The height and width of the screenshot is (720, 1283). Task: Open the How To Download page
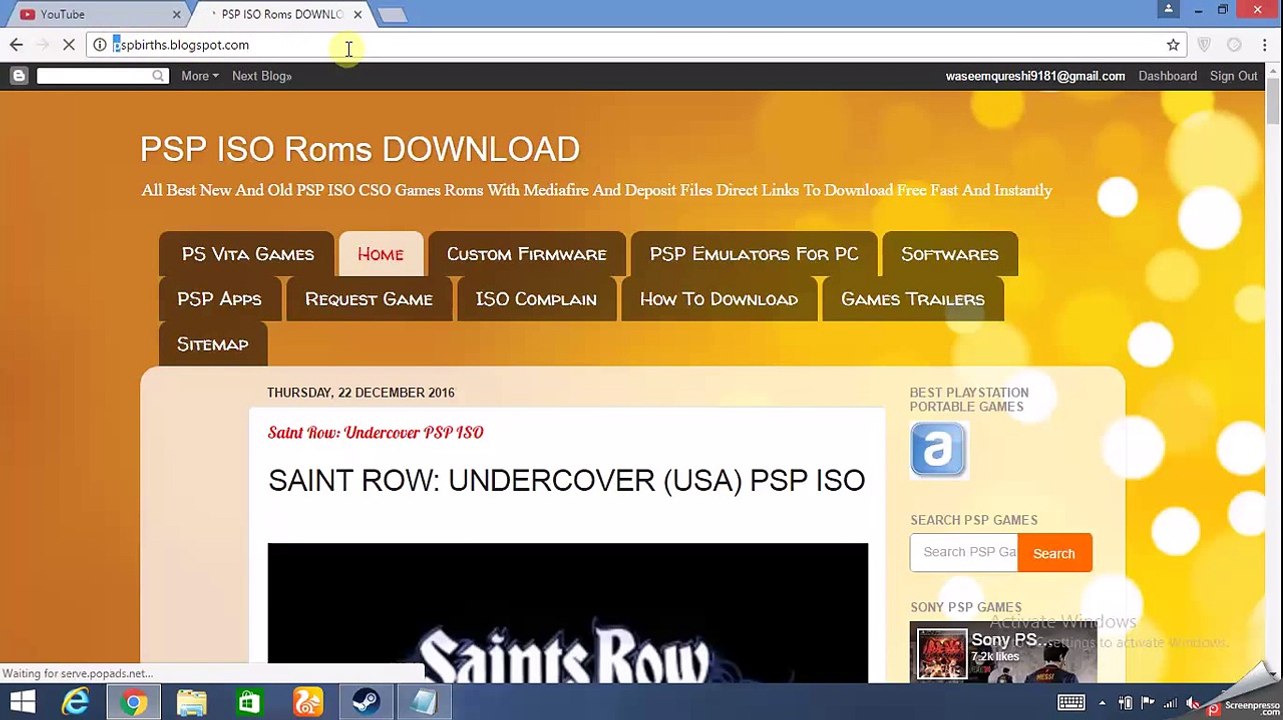tap(719, 299)
